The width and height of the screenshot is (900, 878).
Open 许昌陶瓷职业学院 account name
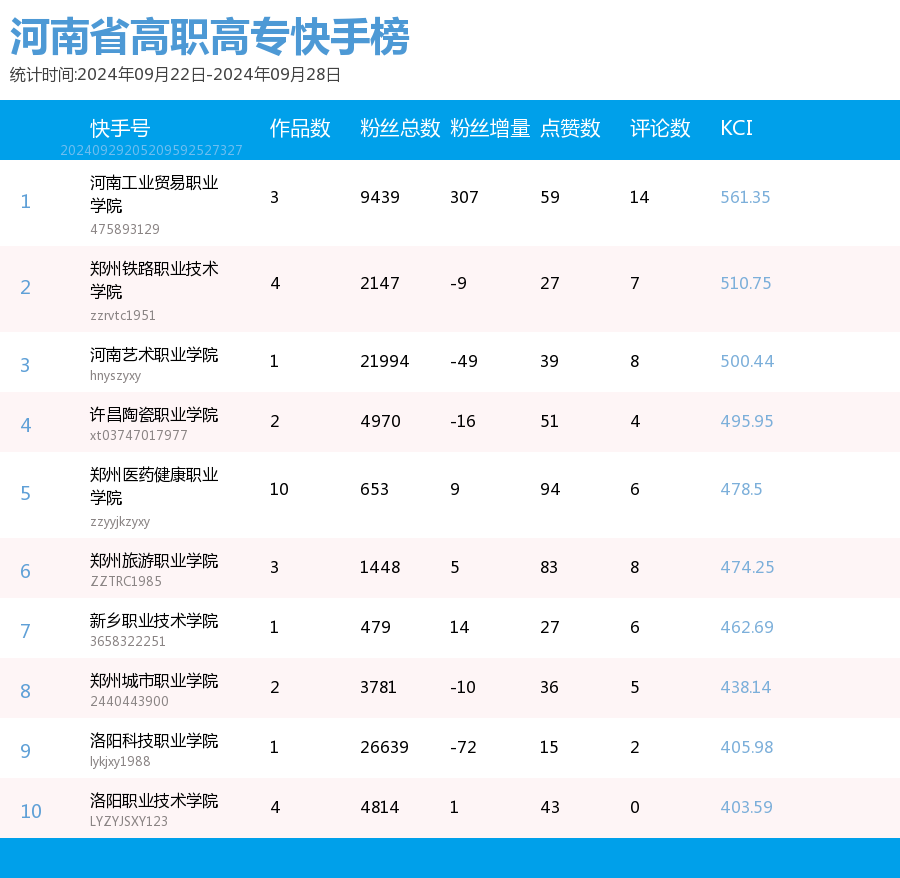click(154, 414)
